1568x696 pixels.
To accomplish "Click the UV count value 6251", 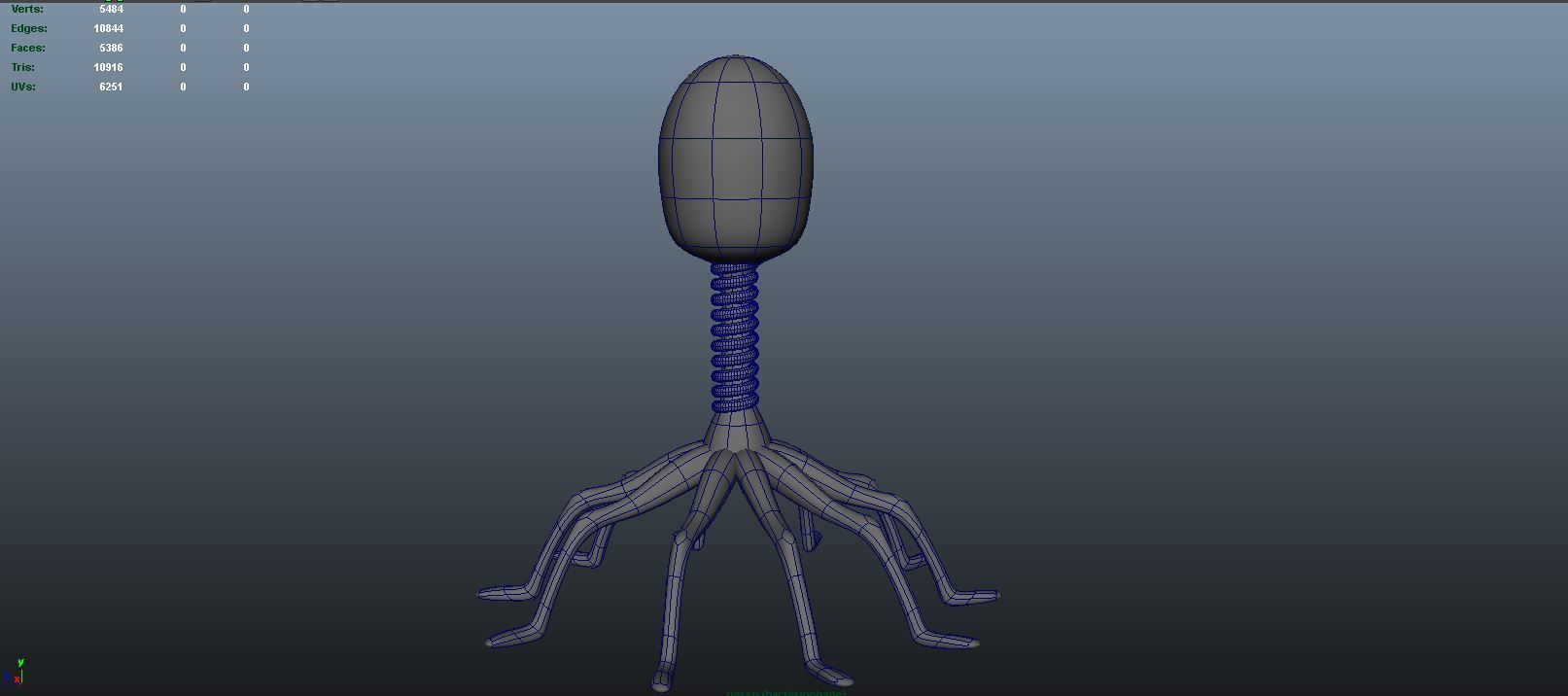I will pos(111,87).
